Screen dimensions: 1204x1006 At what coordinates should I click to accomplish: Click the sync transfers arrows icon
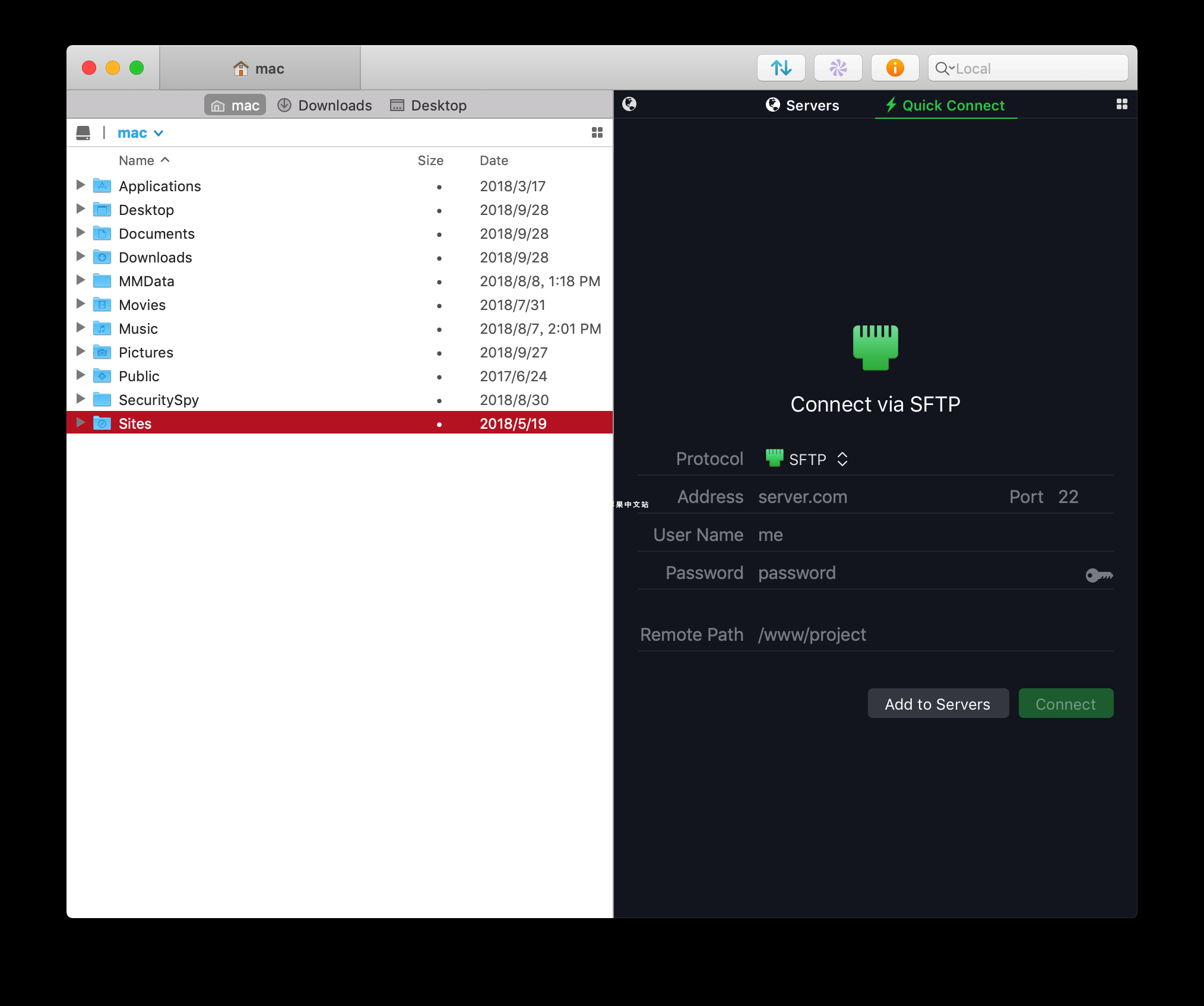781,68
